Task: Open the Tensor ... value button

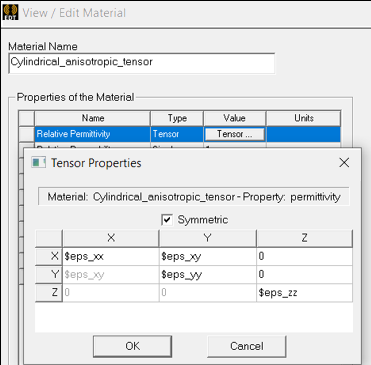Action: [x=235, y=134]
